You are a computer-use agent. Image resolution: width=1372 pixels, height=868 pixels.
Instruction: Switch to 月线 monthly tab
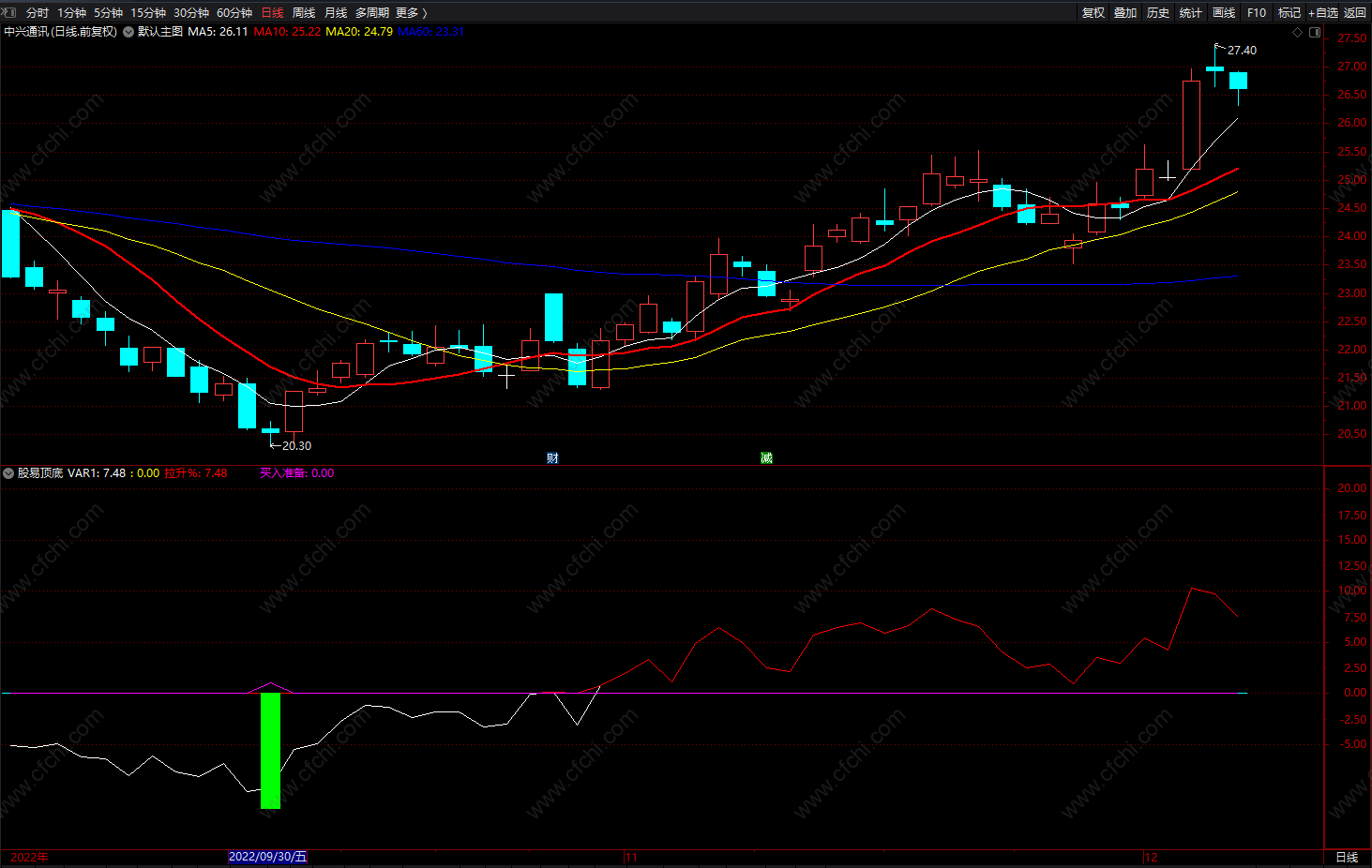click(x=336, y=12)
